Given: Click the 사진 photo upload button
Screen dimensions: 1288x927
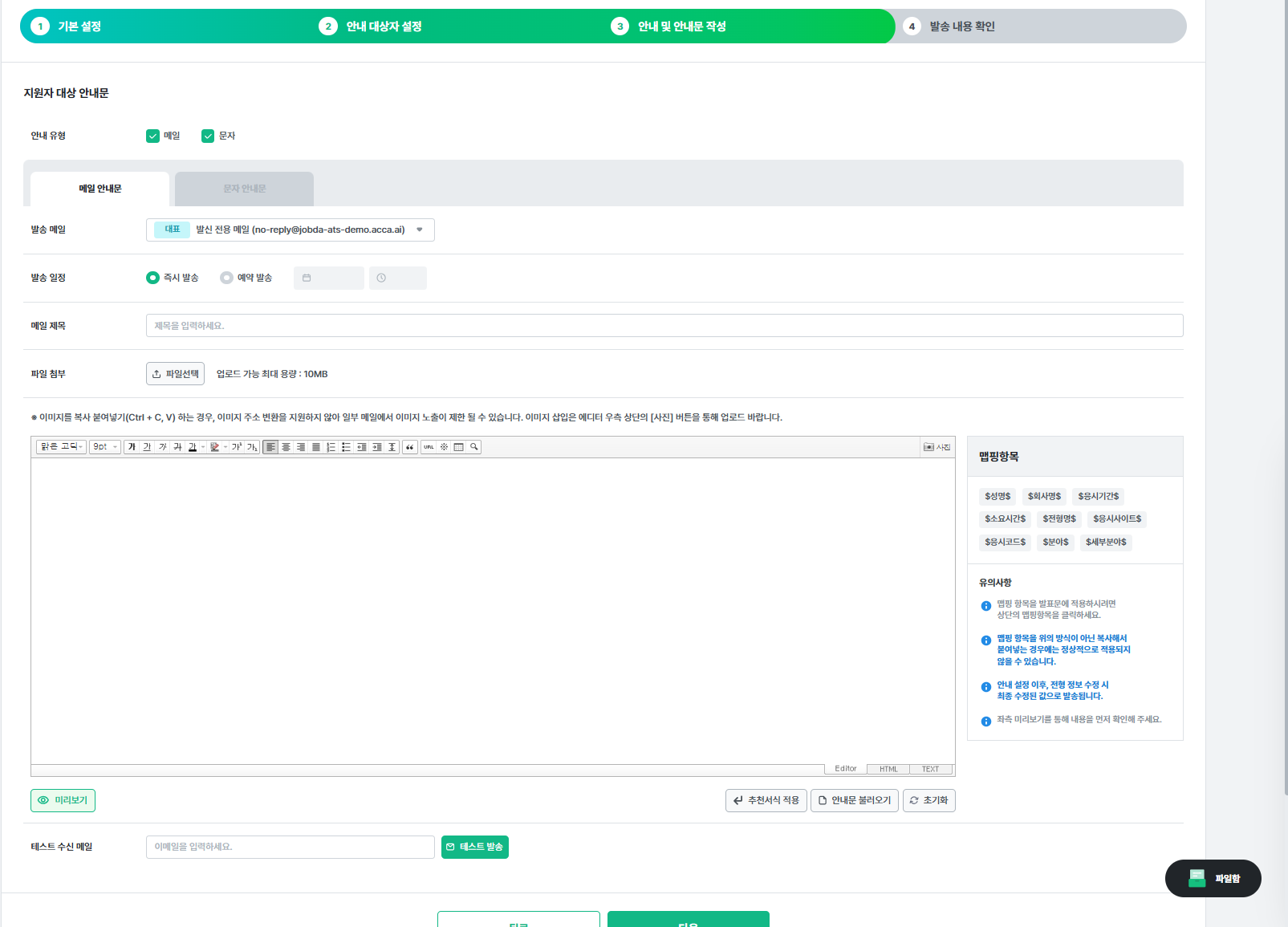Looking at the screenshot, I should pyautogui.click(x=937, y=447).
